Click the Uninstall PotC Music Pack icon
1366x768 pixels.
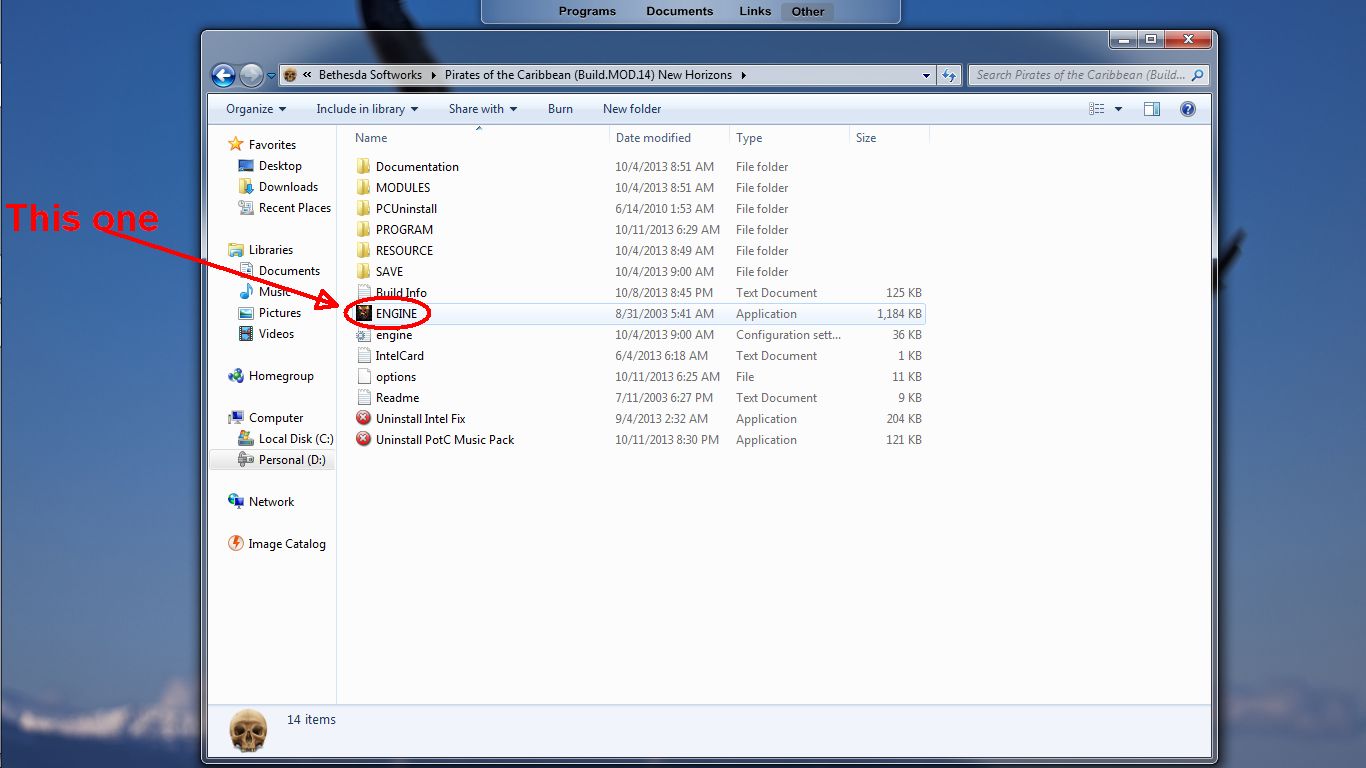tap(364, 439)
